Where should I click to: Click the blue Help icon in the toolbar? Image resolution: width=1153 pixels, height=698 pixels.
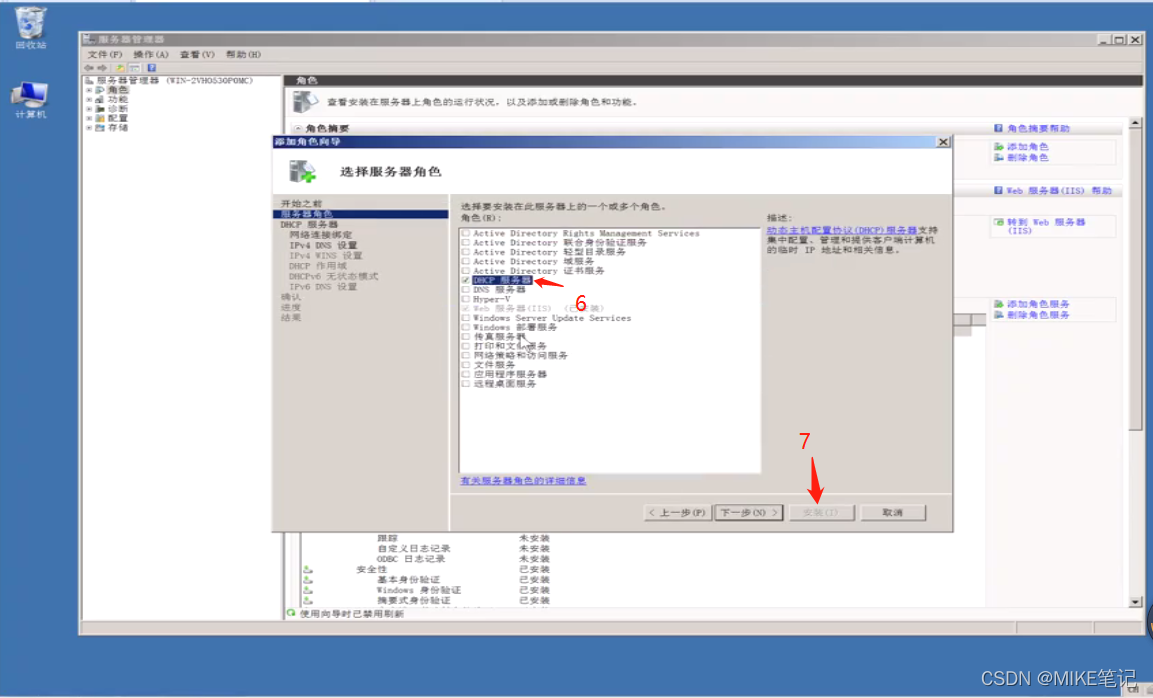tap(151, 68)
